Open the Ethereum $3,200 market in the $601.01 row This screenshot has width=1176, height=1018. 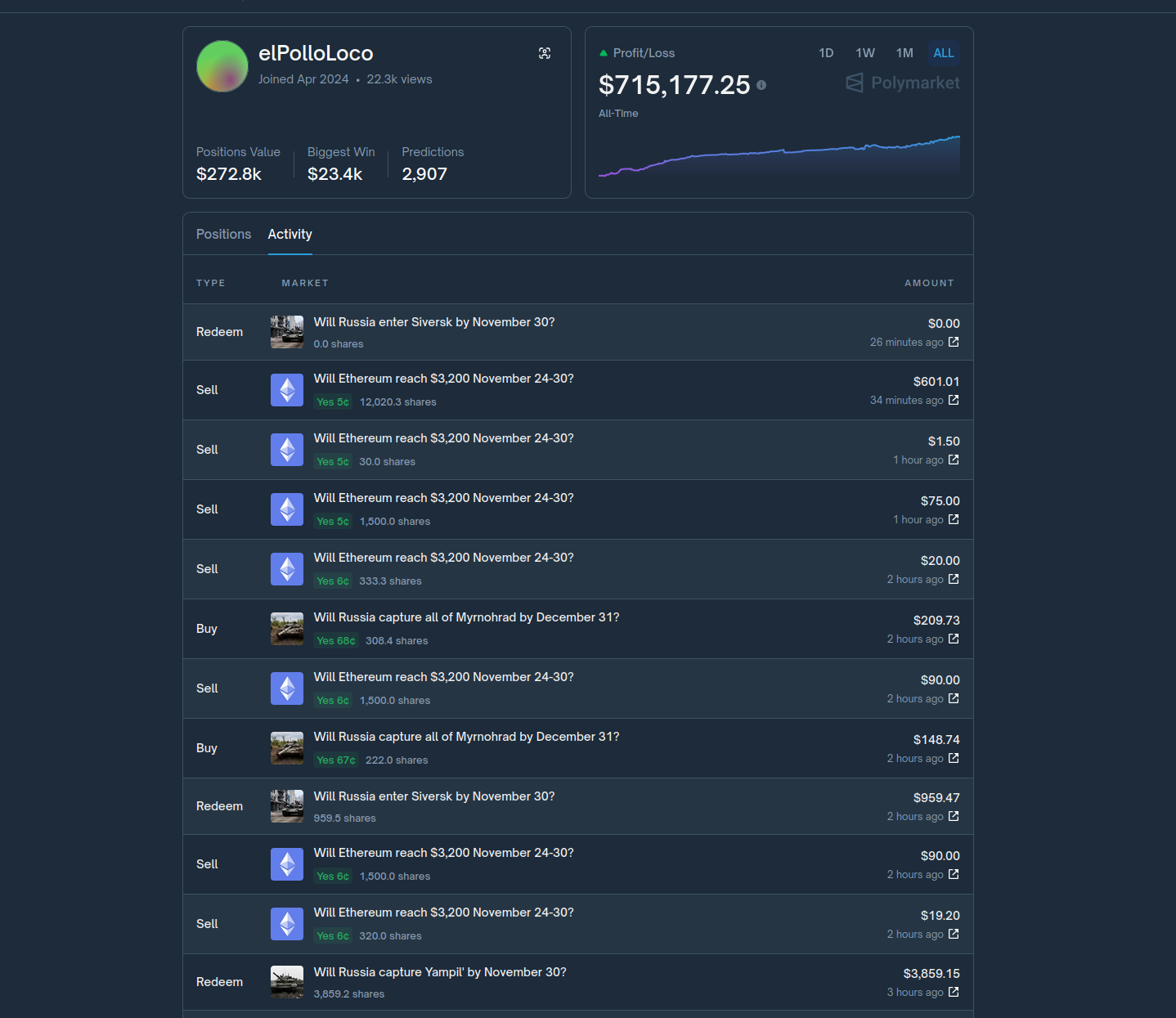pyautogui.click(x=444, y=379)
